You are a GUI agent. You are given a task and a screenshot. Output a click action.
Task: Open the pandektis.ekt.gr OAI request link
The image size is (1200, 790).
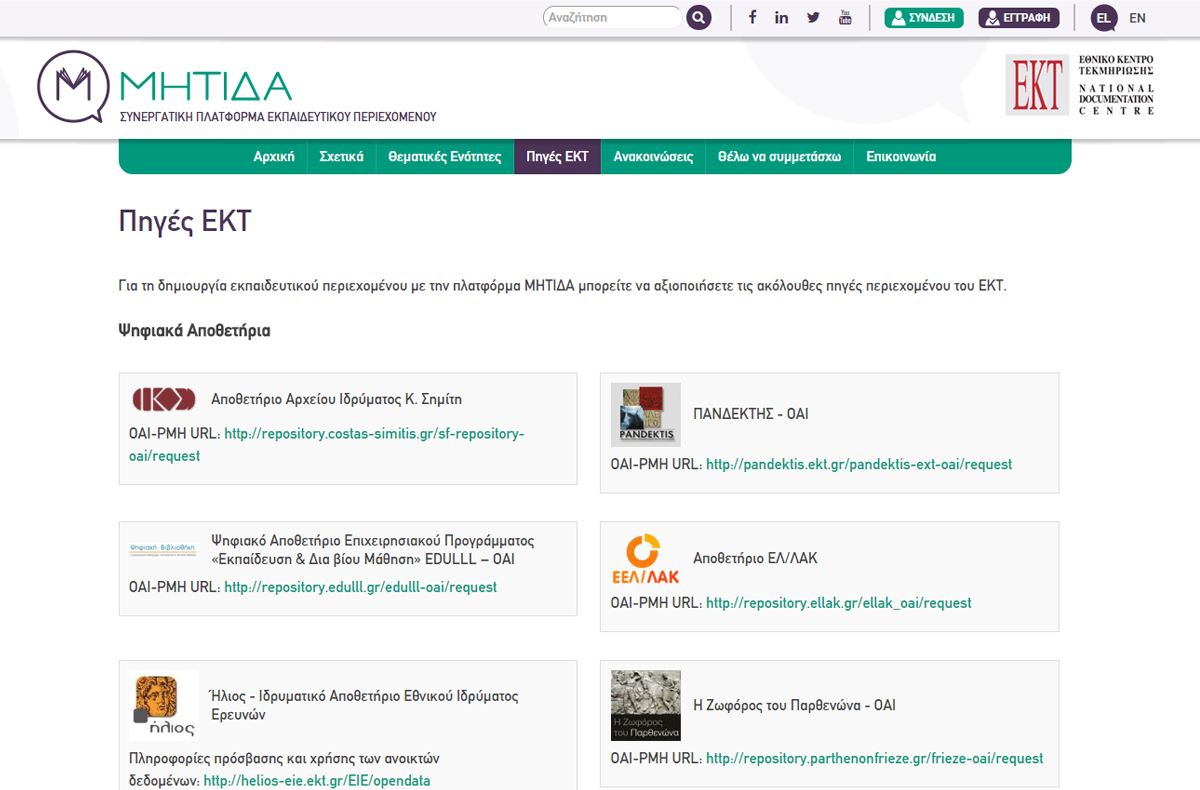[859, 464]
